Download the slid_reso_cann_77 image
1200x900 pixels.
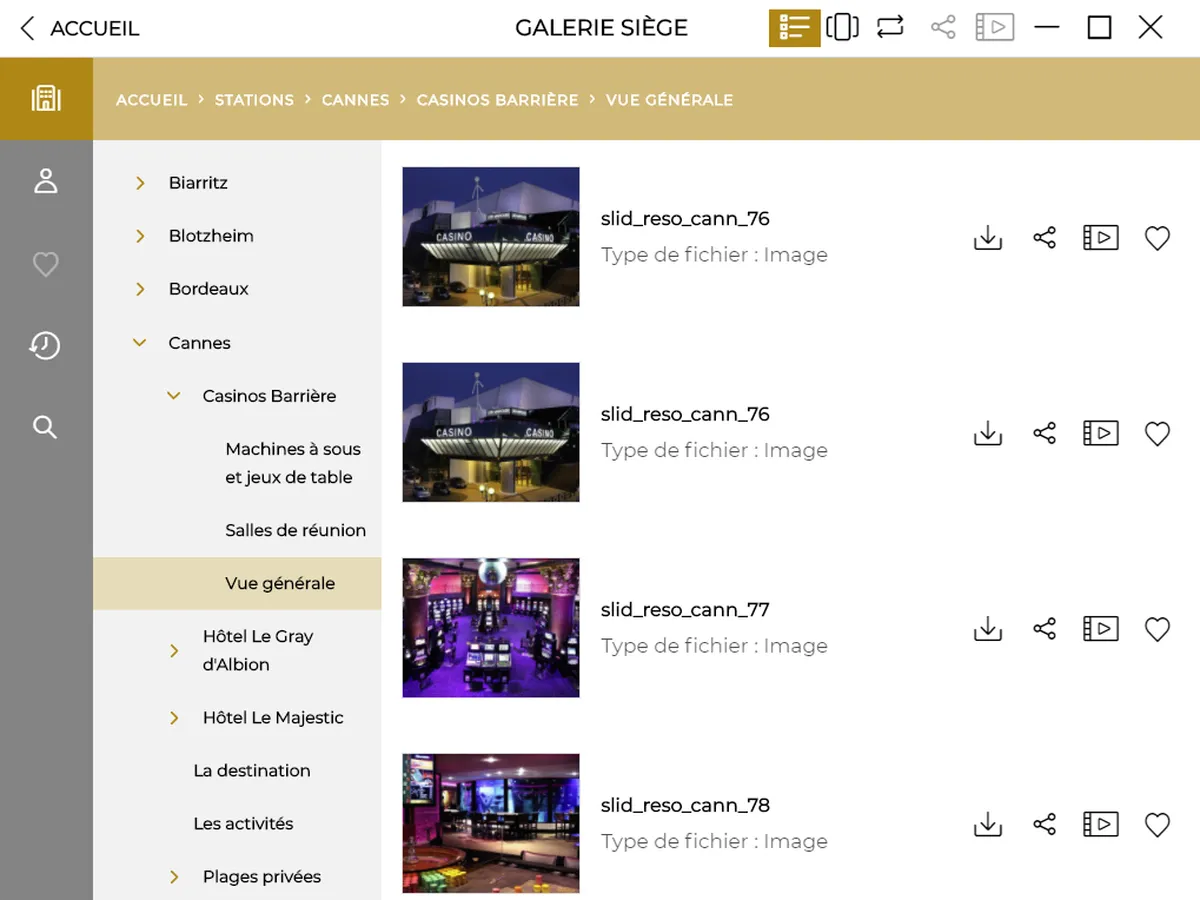[987, 629]
